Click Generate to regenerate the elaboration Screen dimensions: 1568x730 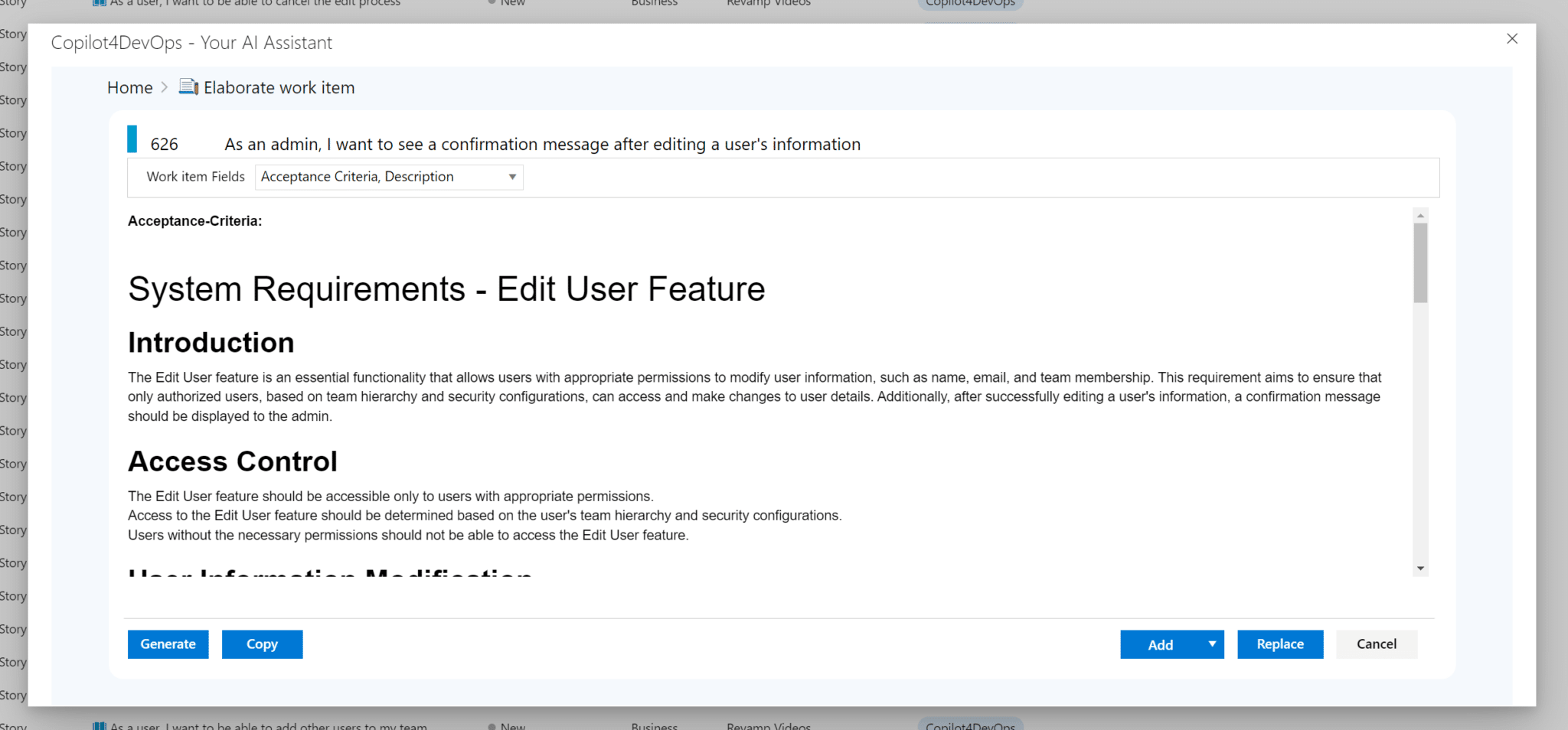pyautogui.click(x=168, y=644)
